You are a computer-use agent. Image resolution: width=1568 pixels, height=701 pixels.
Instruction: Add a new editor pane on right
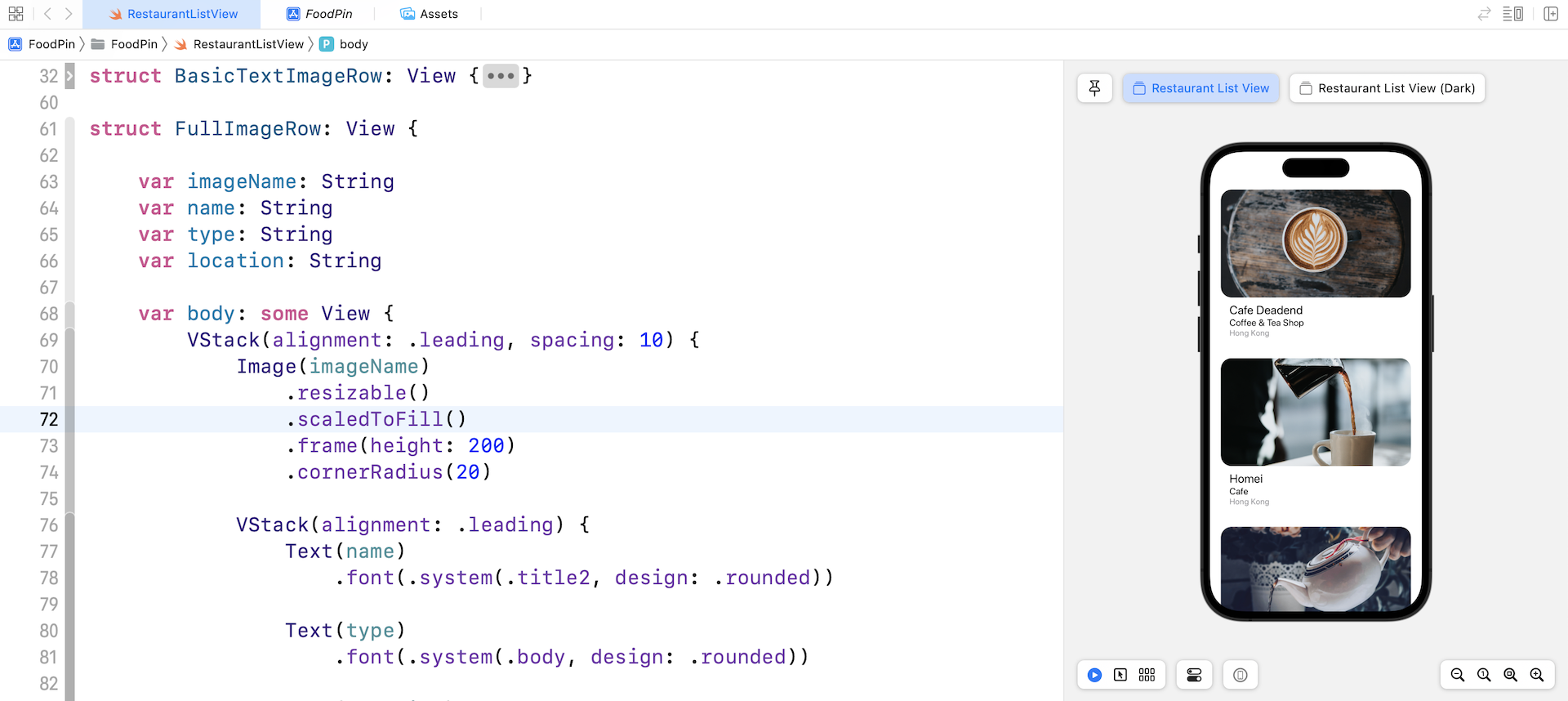tap(1551, 14)
